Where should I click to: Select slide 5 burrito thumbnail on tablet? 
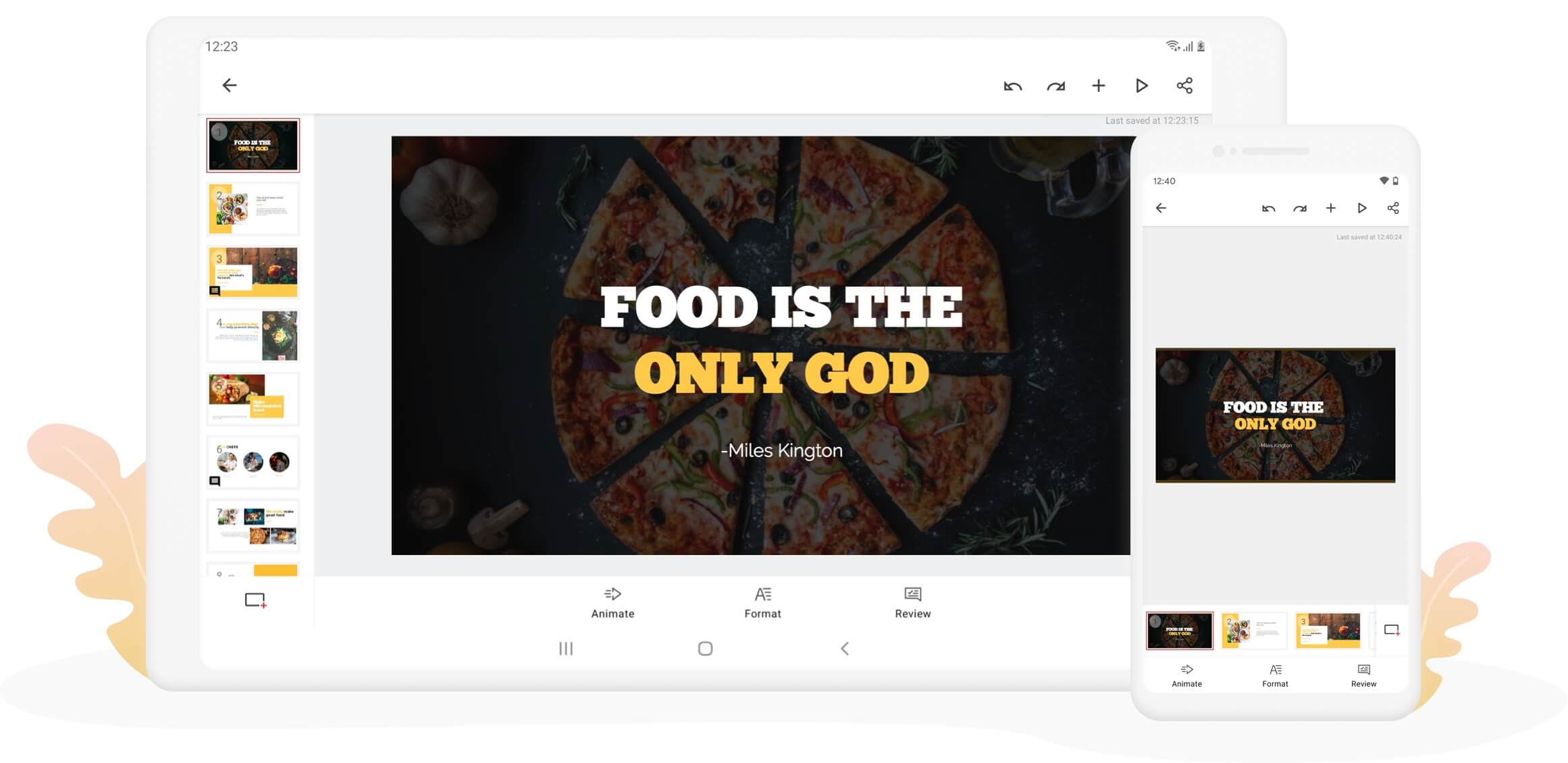click(253, 399)
